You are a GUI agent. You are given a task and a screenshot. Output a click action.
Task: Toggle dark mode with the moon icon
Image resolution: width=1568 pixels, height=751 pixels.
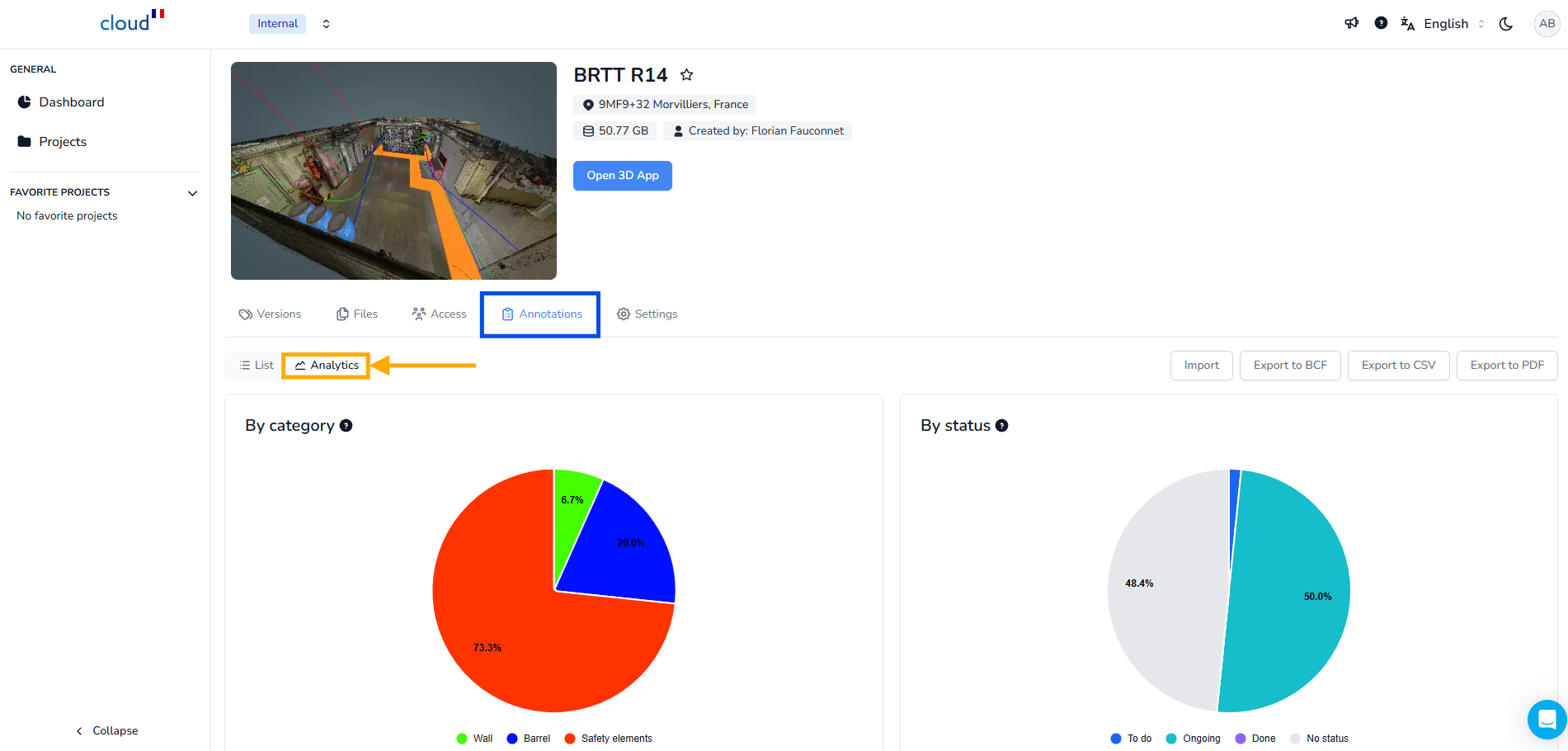1506,24
